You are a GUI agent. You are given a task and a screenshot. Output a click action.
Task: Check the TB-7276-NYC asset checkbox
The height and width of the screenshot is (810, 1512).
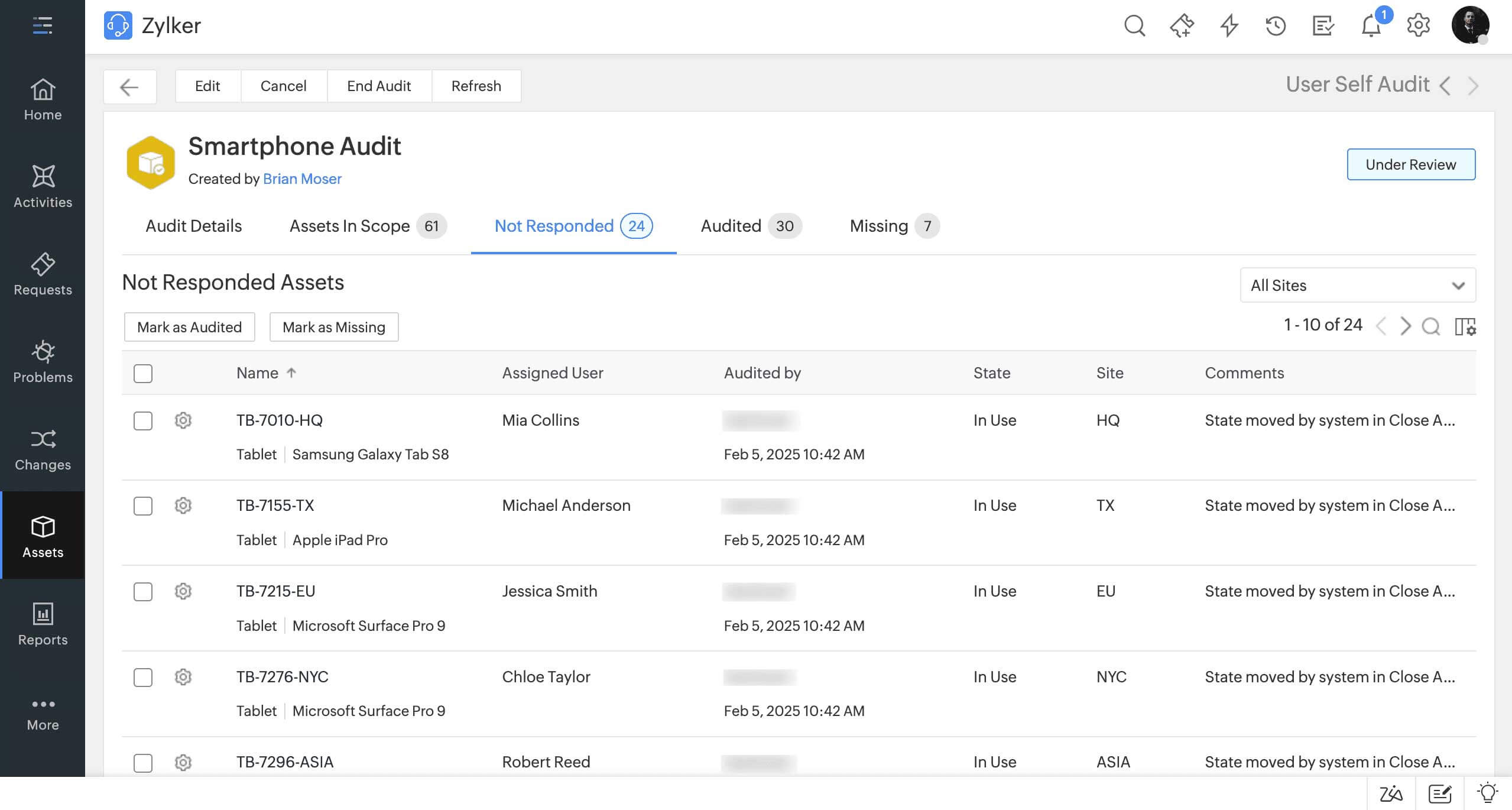click(143, 677)
